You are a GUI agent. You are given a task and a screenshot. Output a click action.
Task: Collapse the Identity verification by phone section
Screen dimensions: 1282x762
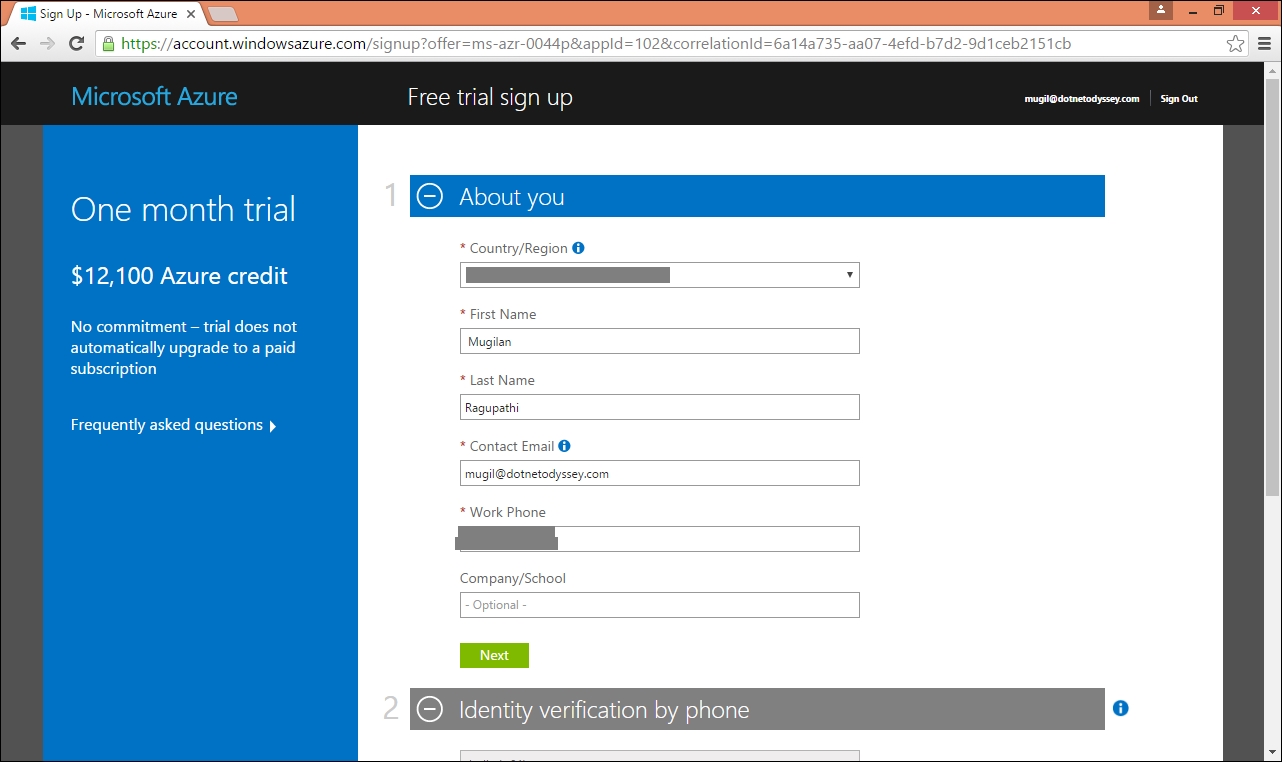pos(430,709)
